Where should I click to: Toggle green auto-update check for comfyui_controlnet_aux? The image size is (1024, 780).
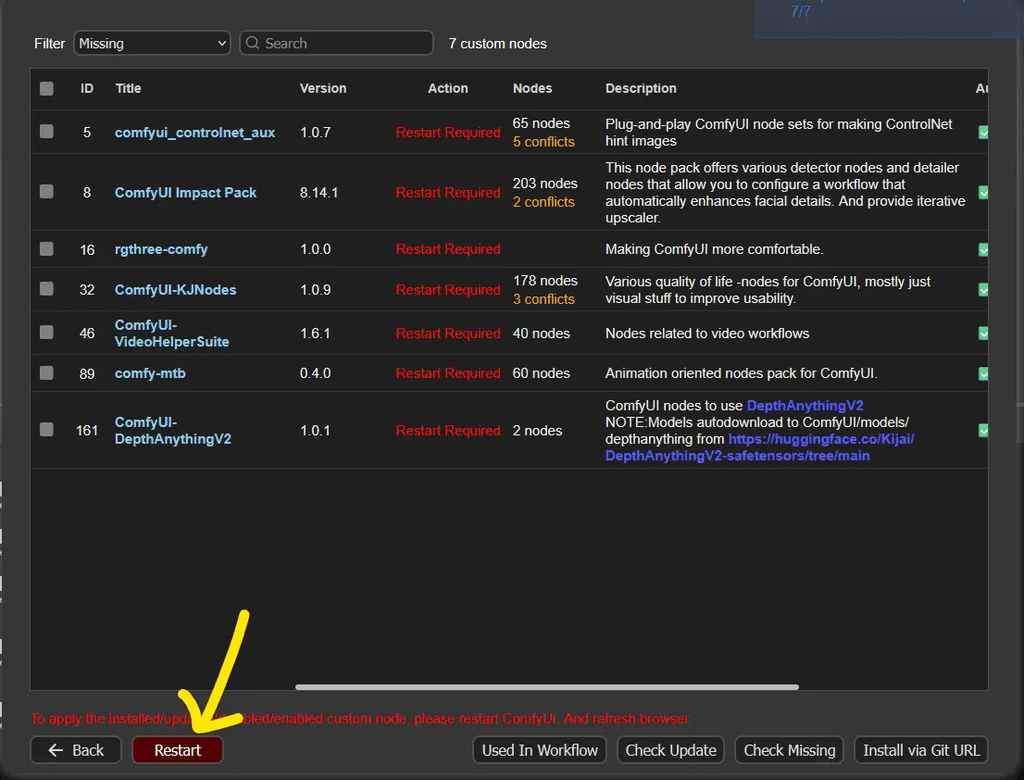point(981,131)
